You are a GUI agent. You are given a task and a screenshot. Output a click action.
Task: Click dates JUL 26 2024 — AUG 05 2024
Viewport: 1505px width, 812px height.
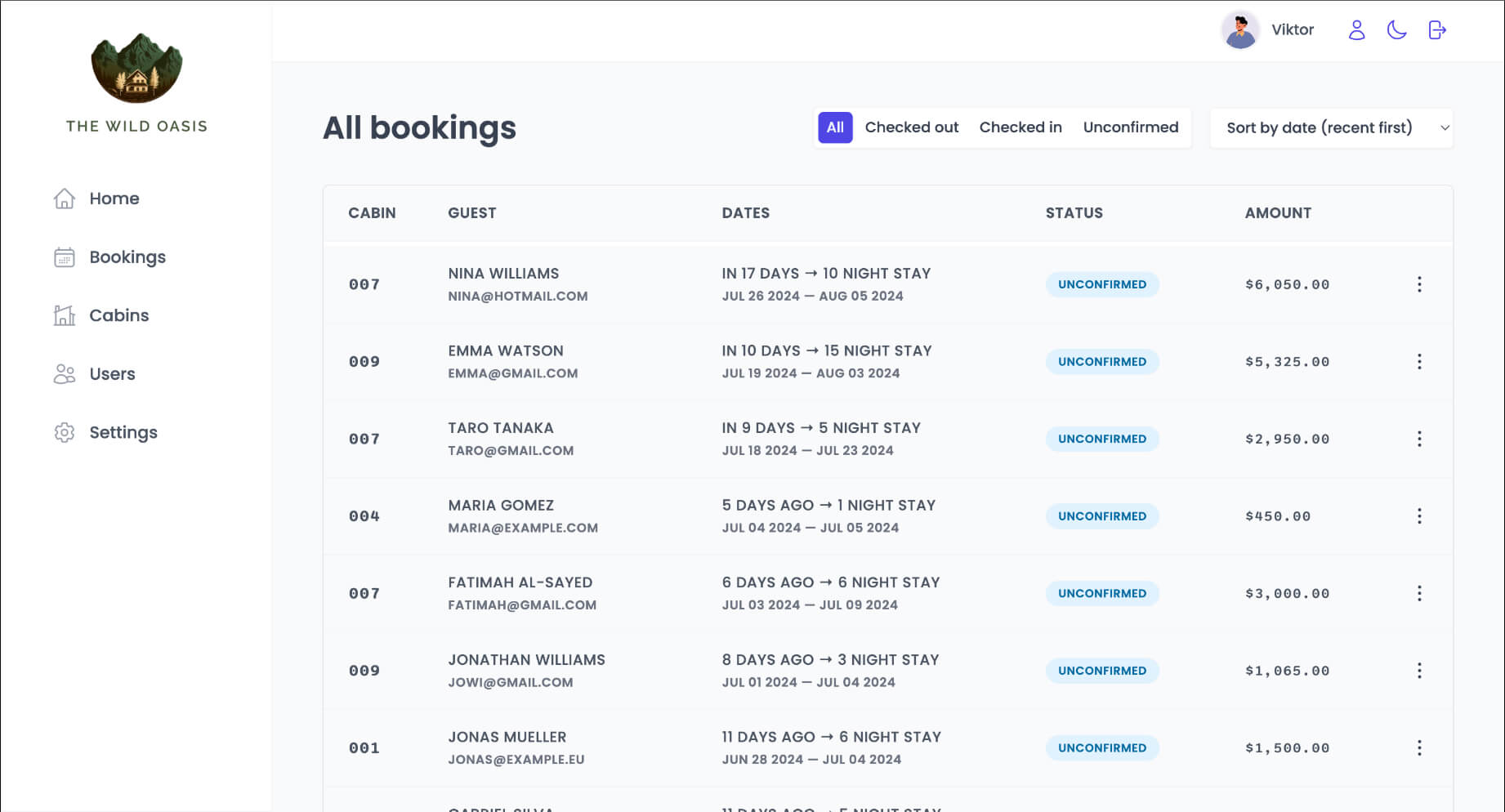(x=812, y=296)
